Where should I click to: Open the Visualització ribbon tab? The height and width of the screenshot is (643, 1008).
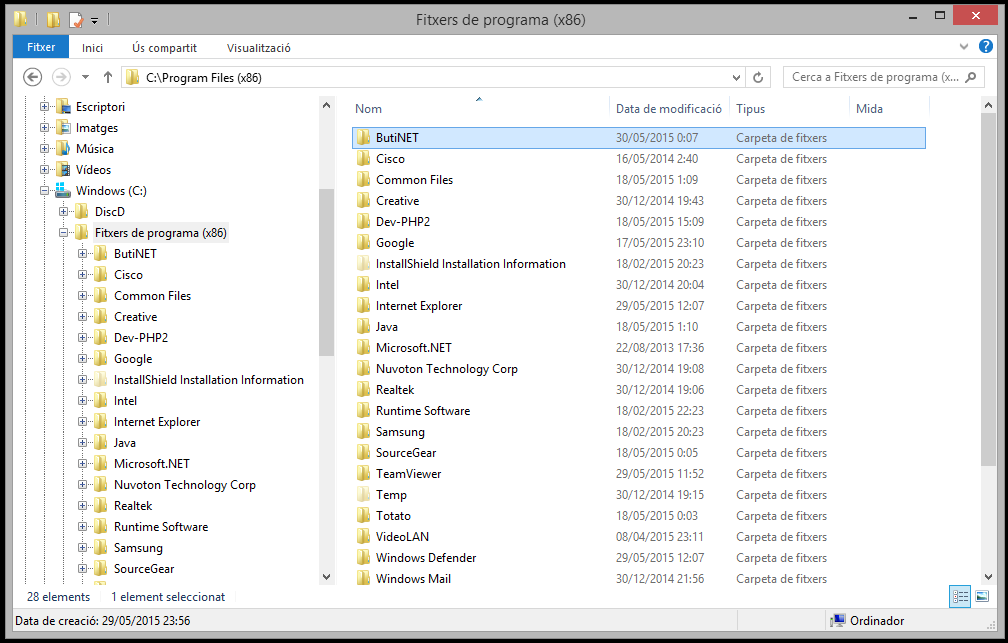[x=258, y=48]
